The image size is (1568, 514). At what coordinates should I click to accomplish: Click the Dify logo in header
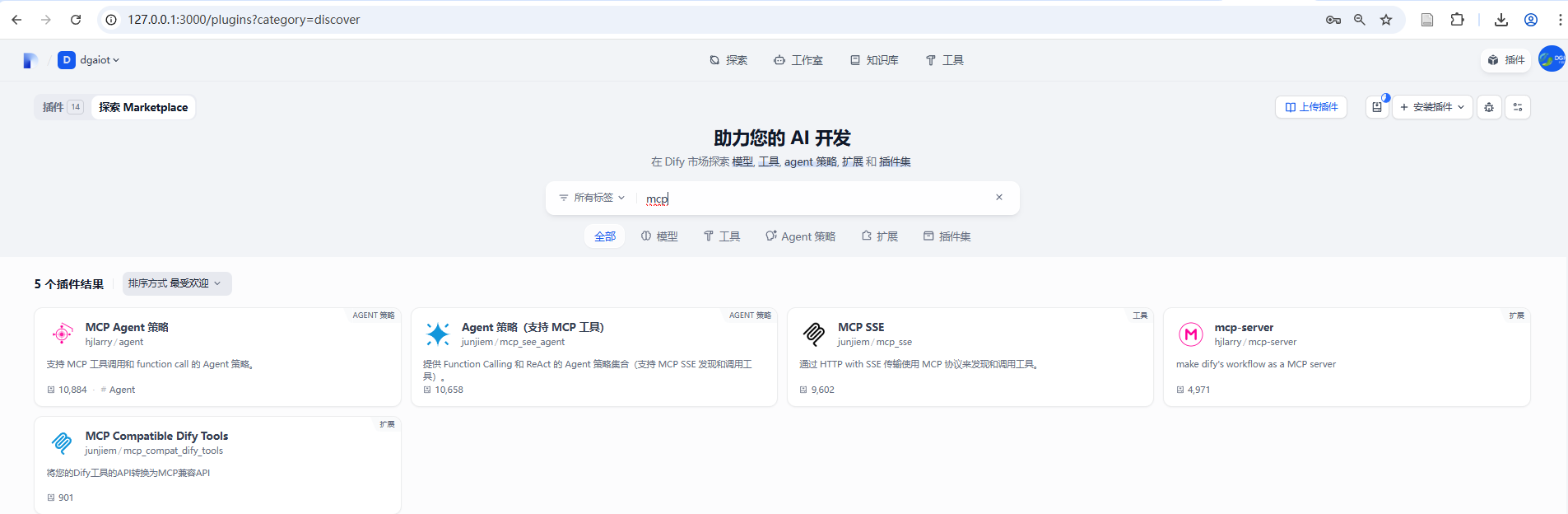pyautogui.click(x=30, y=60)
